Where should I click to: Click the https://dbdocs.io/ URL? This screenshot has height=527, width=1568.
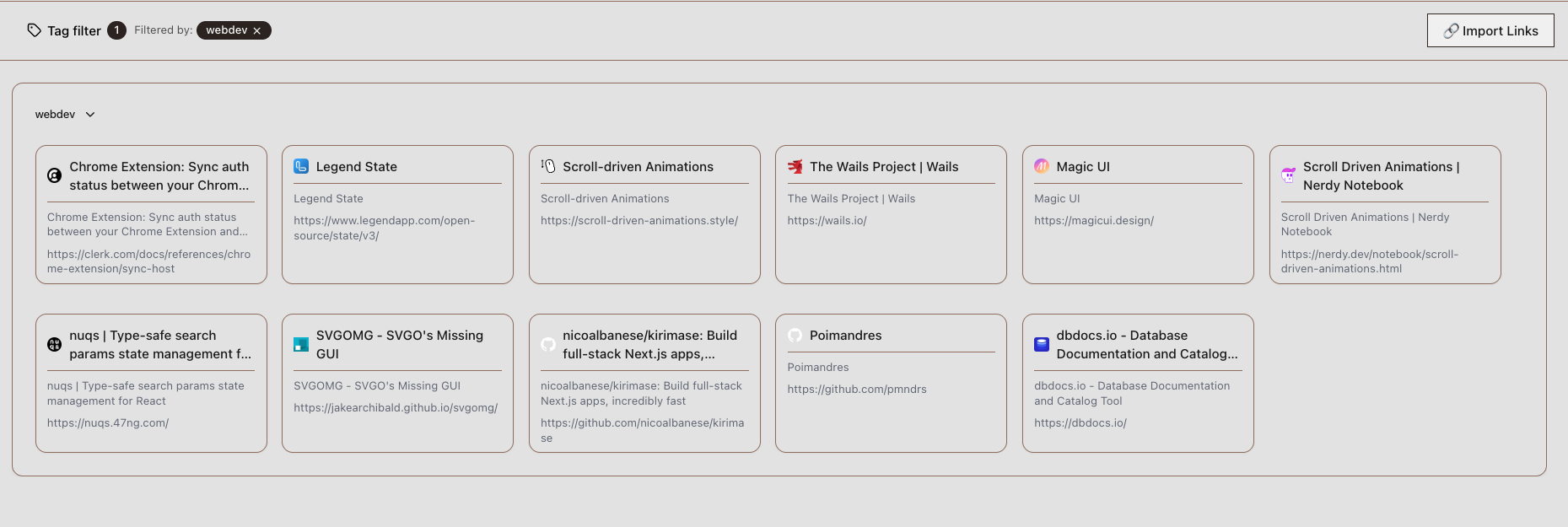[x=1080, y=423]
